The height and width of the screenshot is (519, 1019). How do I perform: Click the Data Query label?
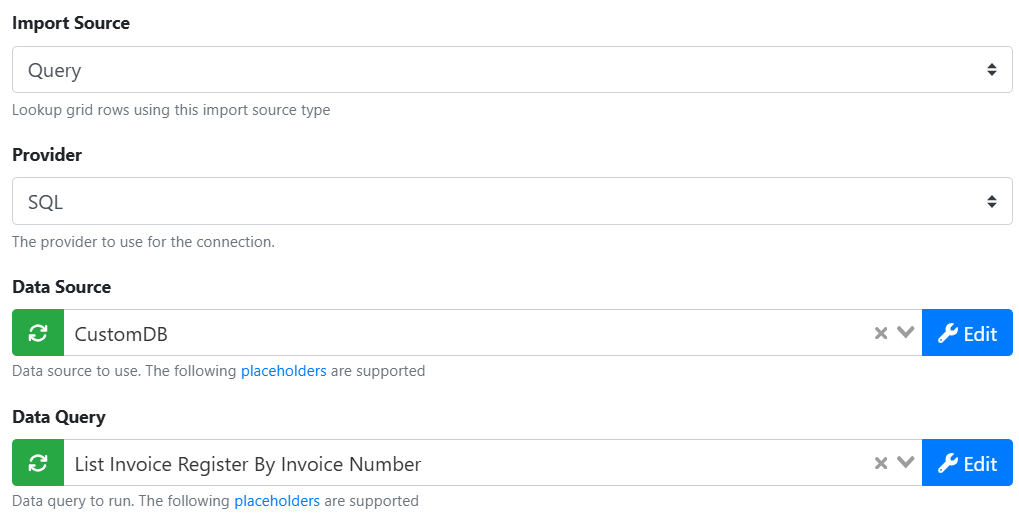[x=59, y=417]
